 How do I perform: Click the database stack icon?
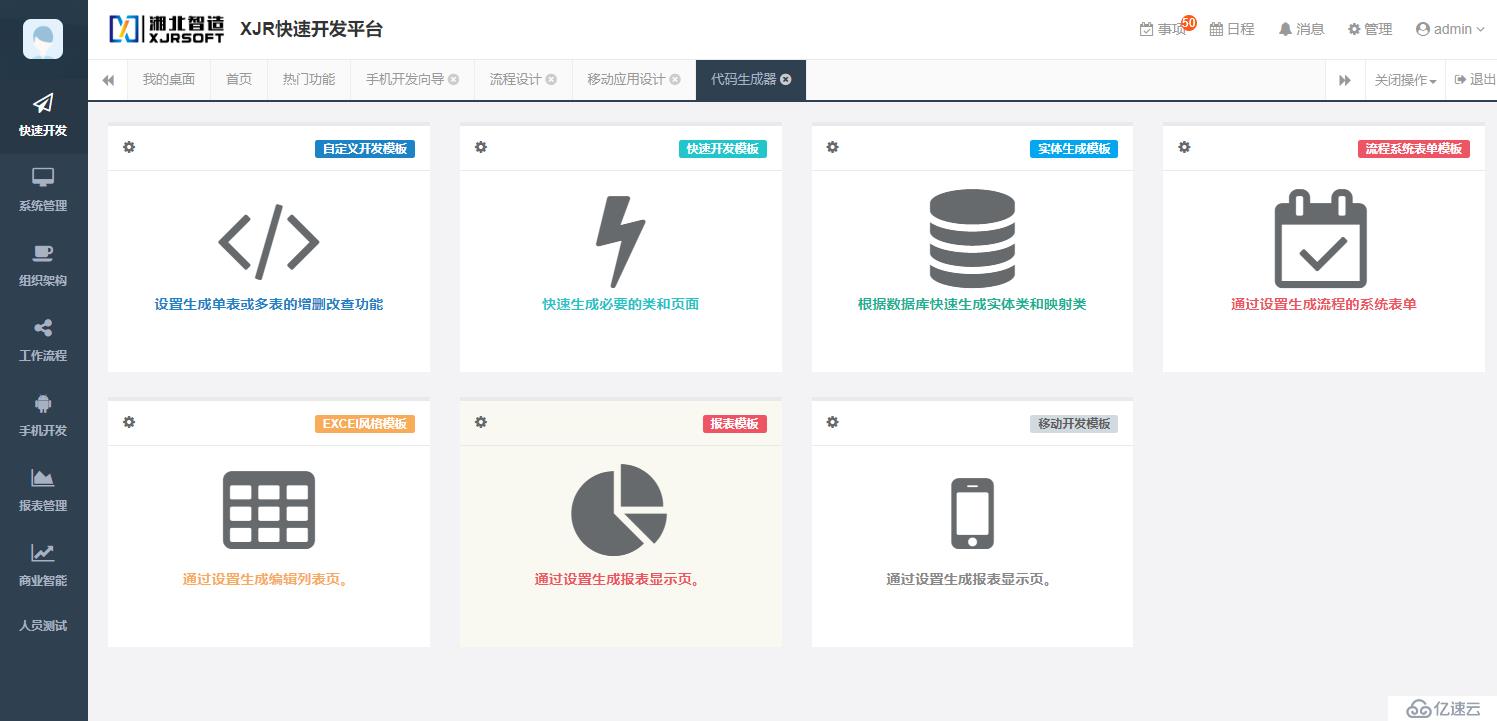pos(972,238)
